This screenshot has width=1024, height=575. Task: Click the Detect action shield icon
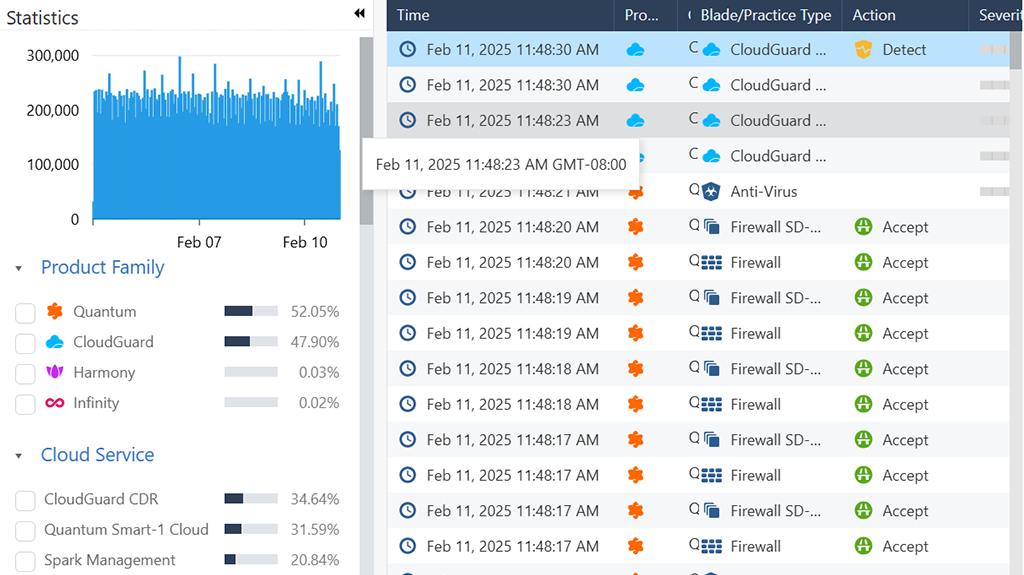click(863, 50)
